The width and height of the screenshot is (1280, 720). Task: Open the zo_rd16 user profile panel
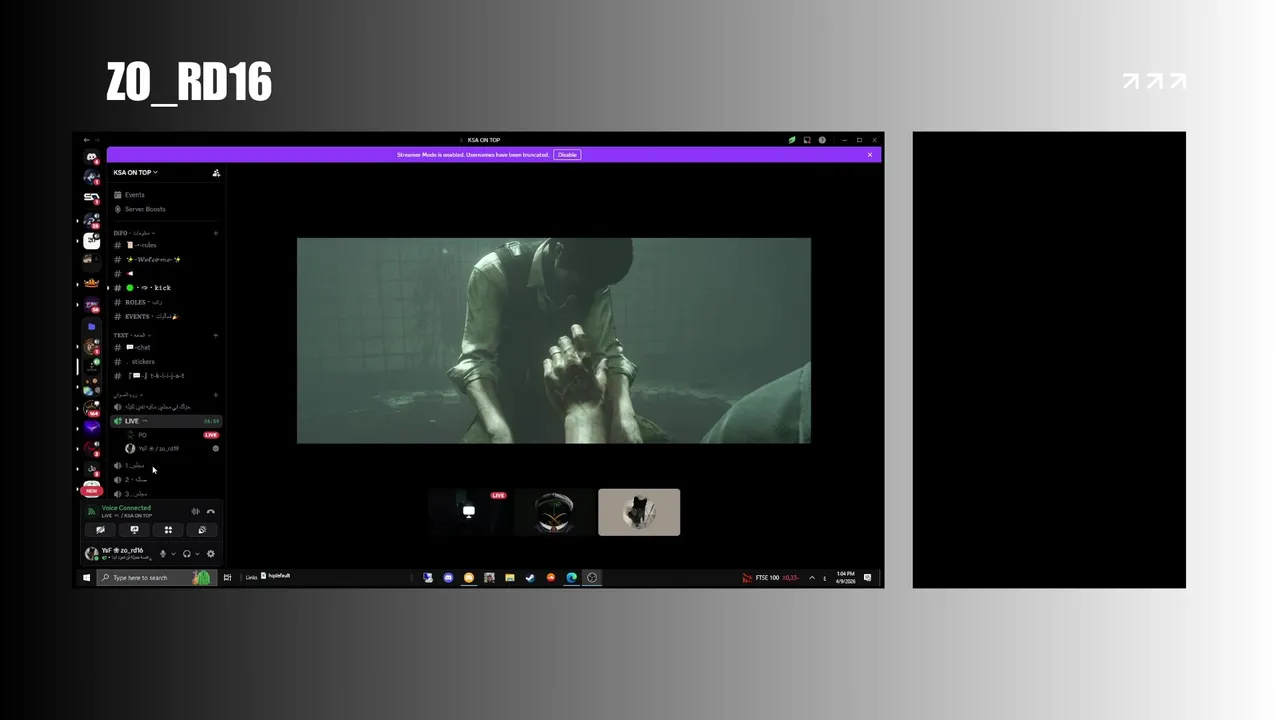click(x=120, y=553)
